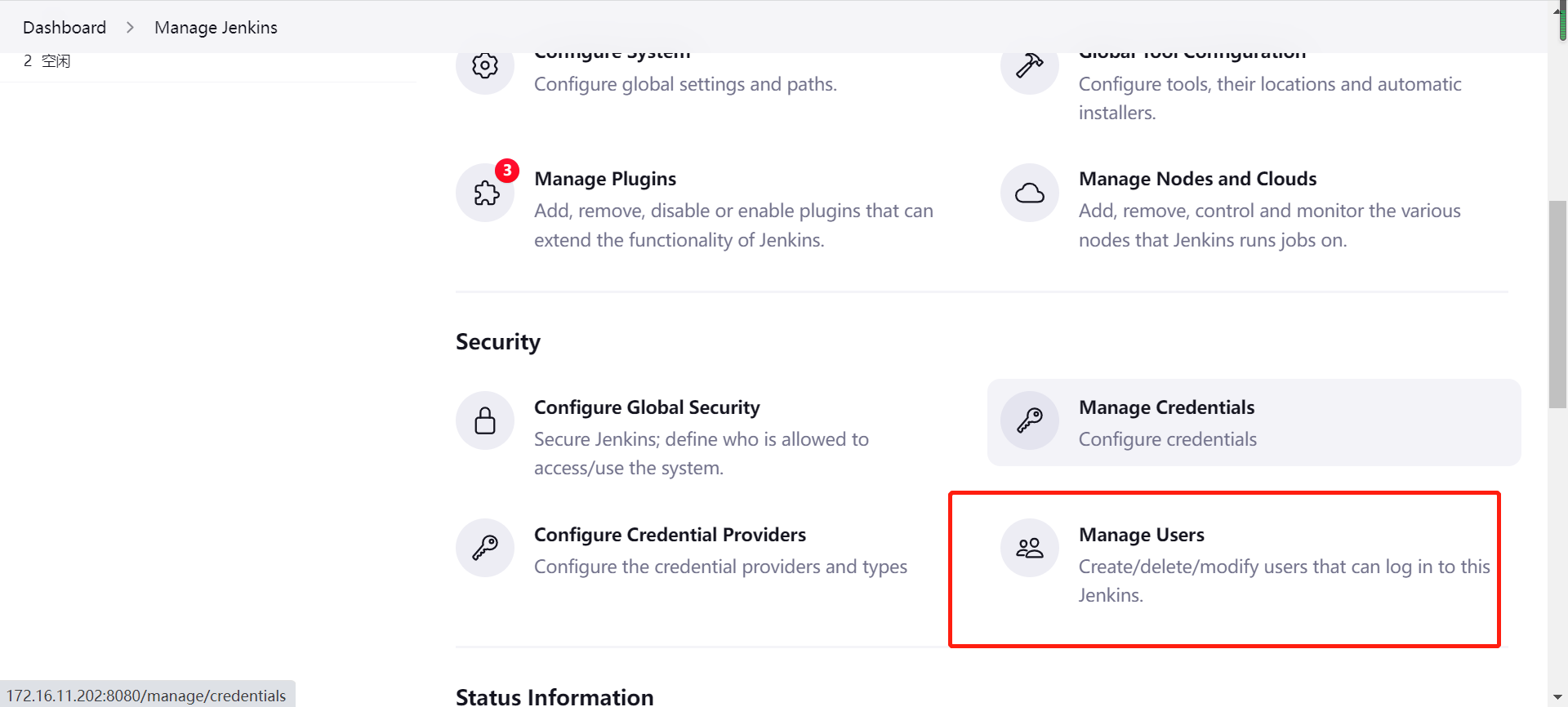The image size is (1568, 707).
Task: Click the Configure Credential Providers key icon
Action: click(x=485, y=548)
